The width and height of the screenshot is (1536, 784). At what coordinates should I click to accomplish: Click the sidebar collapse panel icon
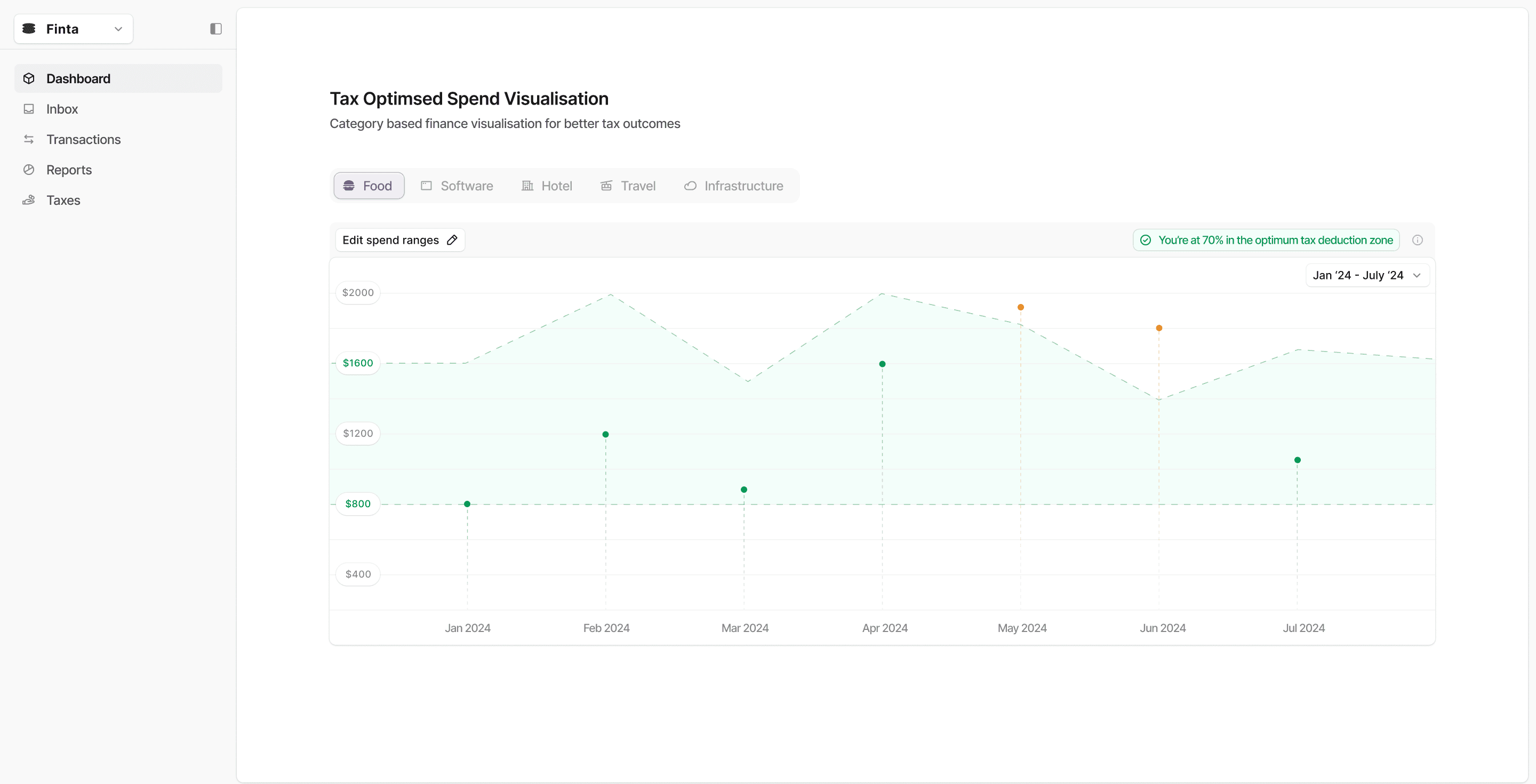coord(216,29)
